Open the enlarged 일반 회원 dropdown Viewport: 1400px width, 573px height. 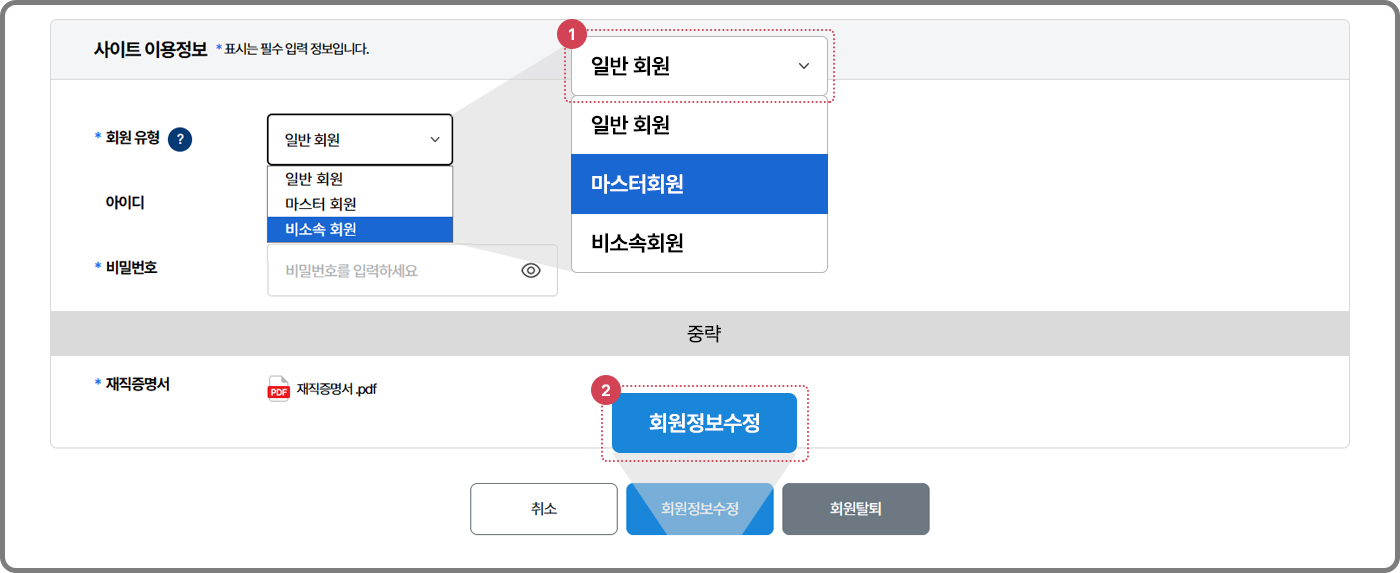click(x=699, y=66)
